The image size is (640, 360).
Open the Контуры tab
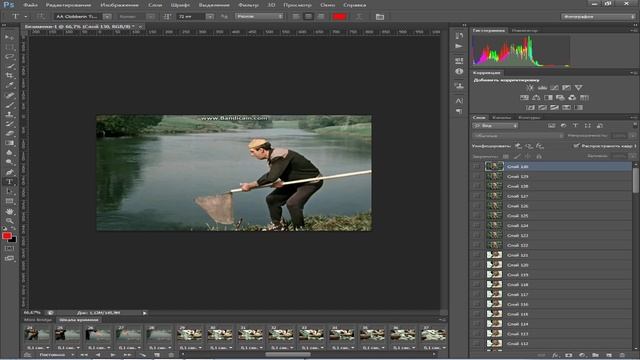tap(529, 117)
